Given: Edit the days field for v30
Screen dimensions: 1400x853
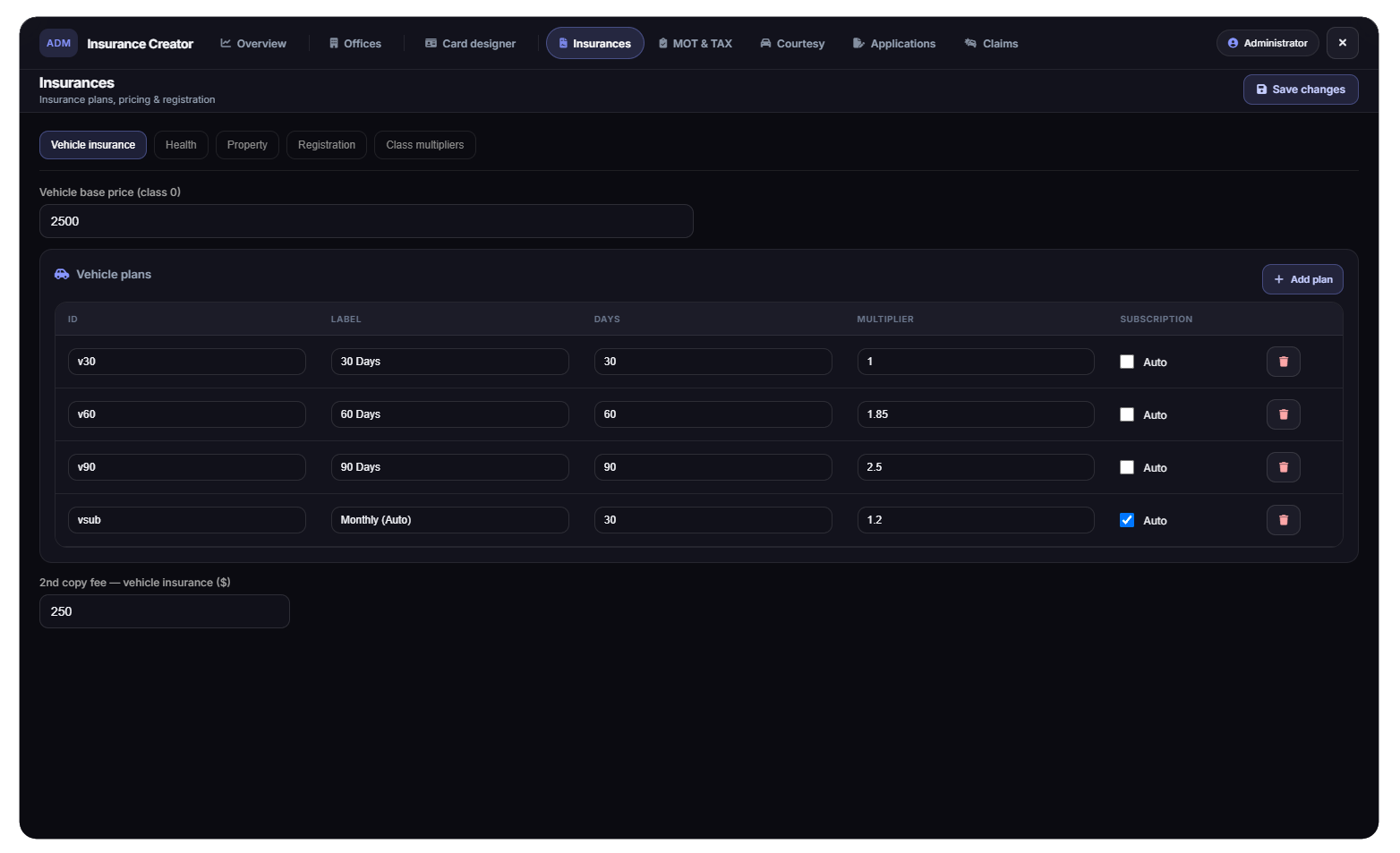Looking at the screenshot, I should pos(713,362).
